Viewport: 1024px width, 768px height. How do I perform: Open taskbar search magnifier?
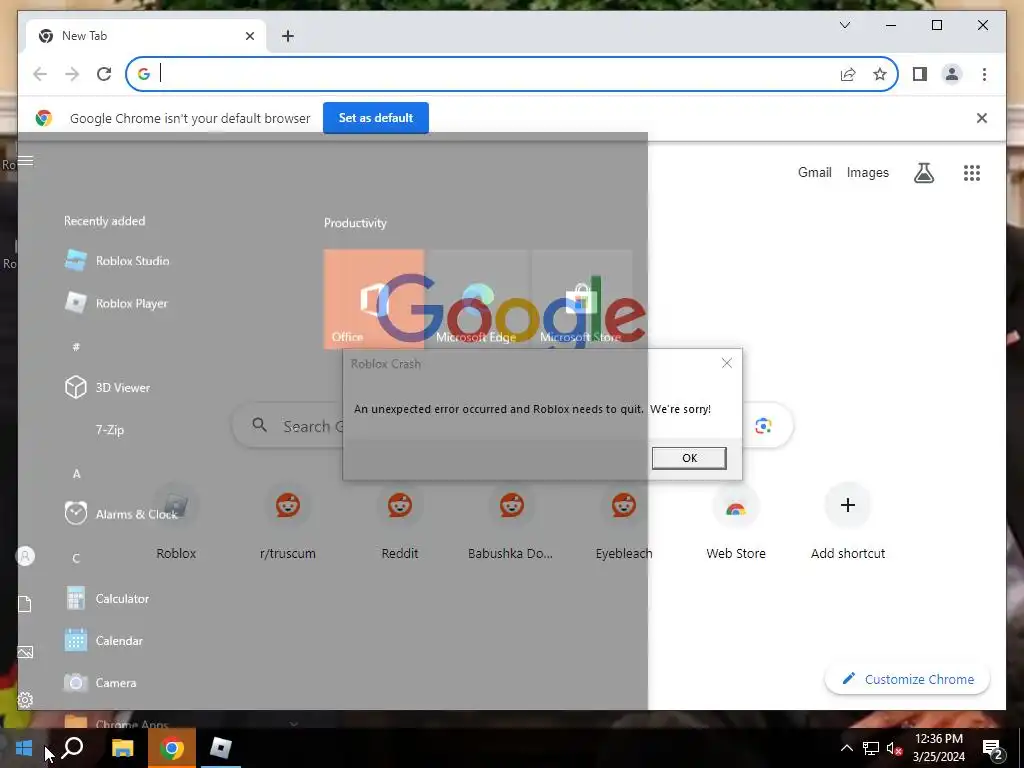point(72,748)
